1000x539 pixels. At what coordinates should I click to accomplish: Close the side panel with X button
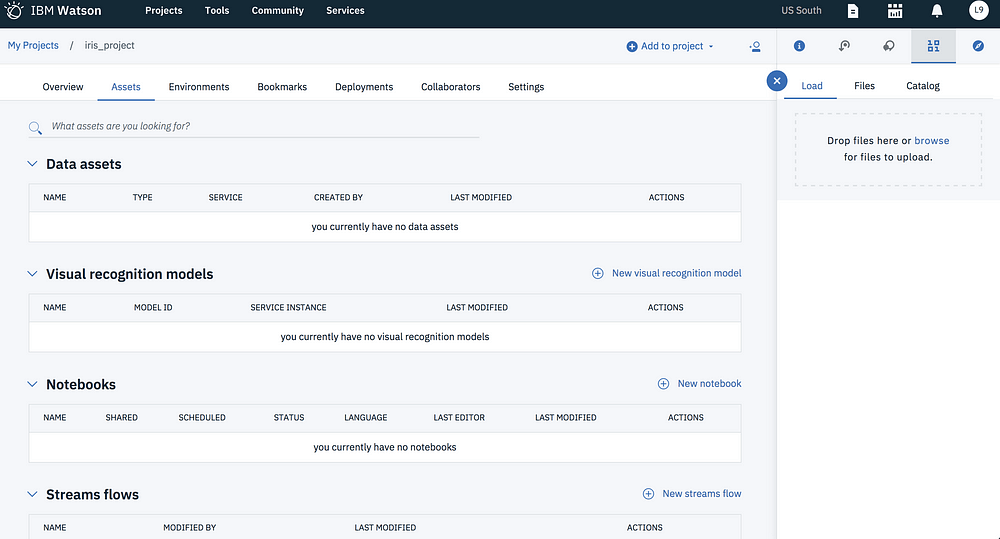pos(777,81)
